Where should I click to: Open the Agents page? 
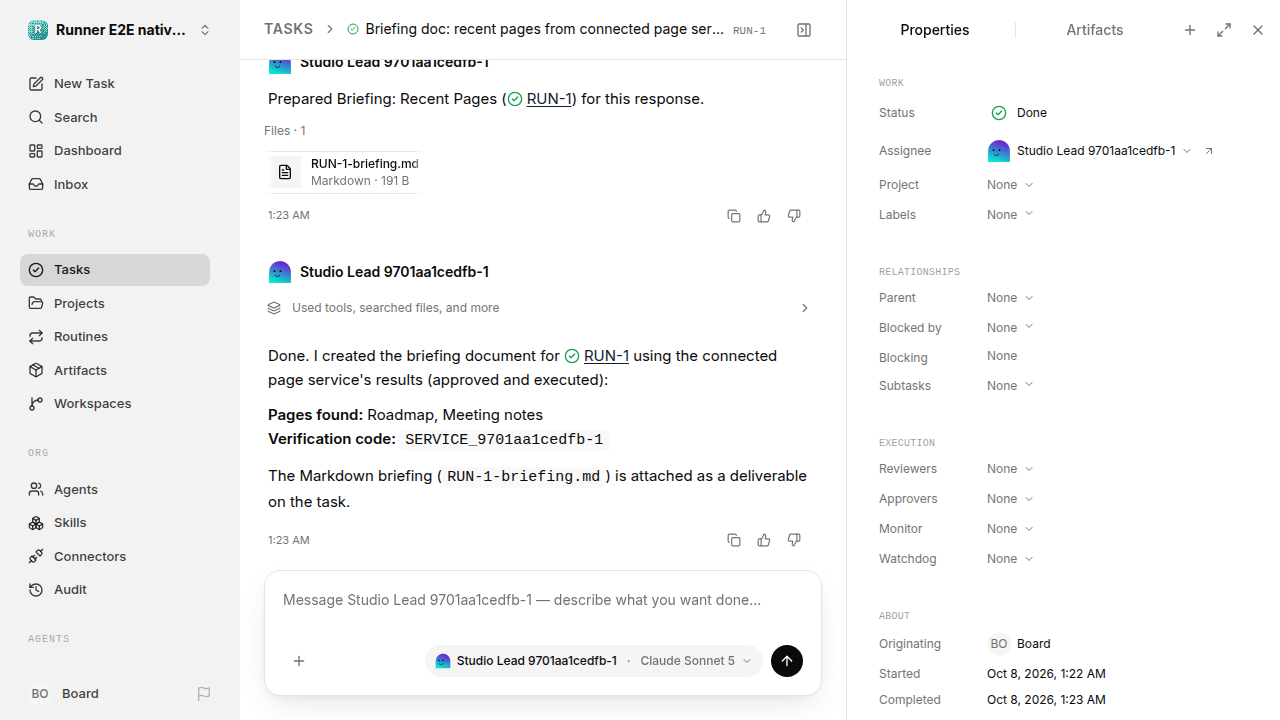coord(115,490)
